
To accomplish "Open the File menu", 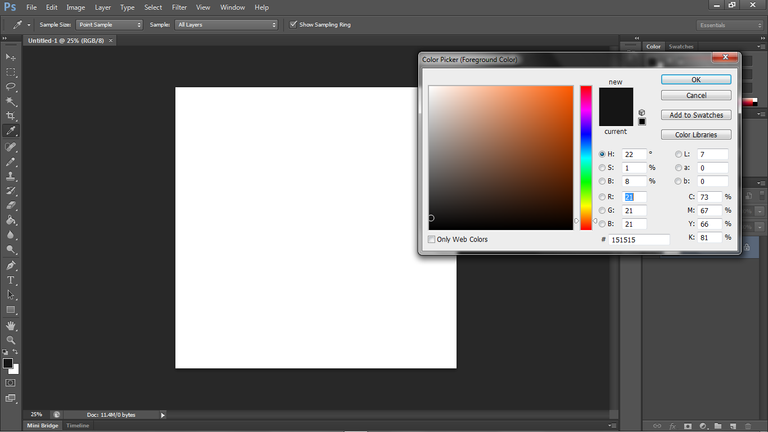I will coord(31,7).
